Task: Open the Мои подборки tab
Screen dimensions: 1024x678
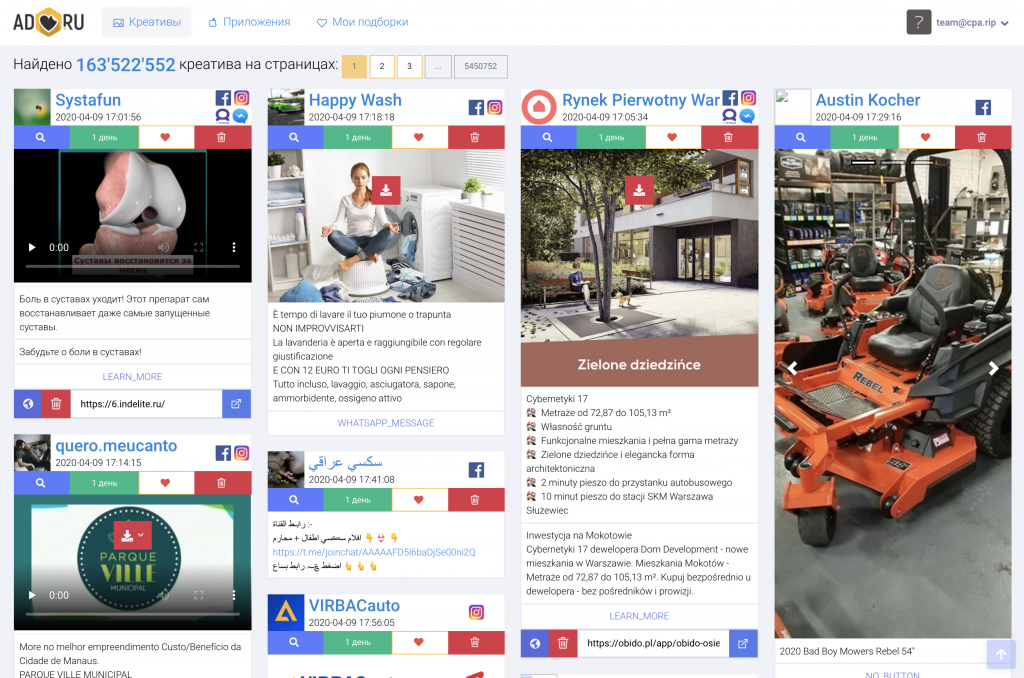Action: tap(362, 22)
